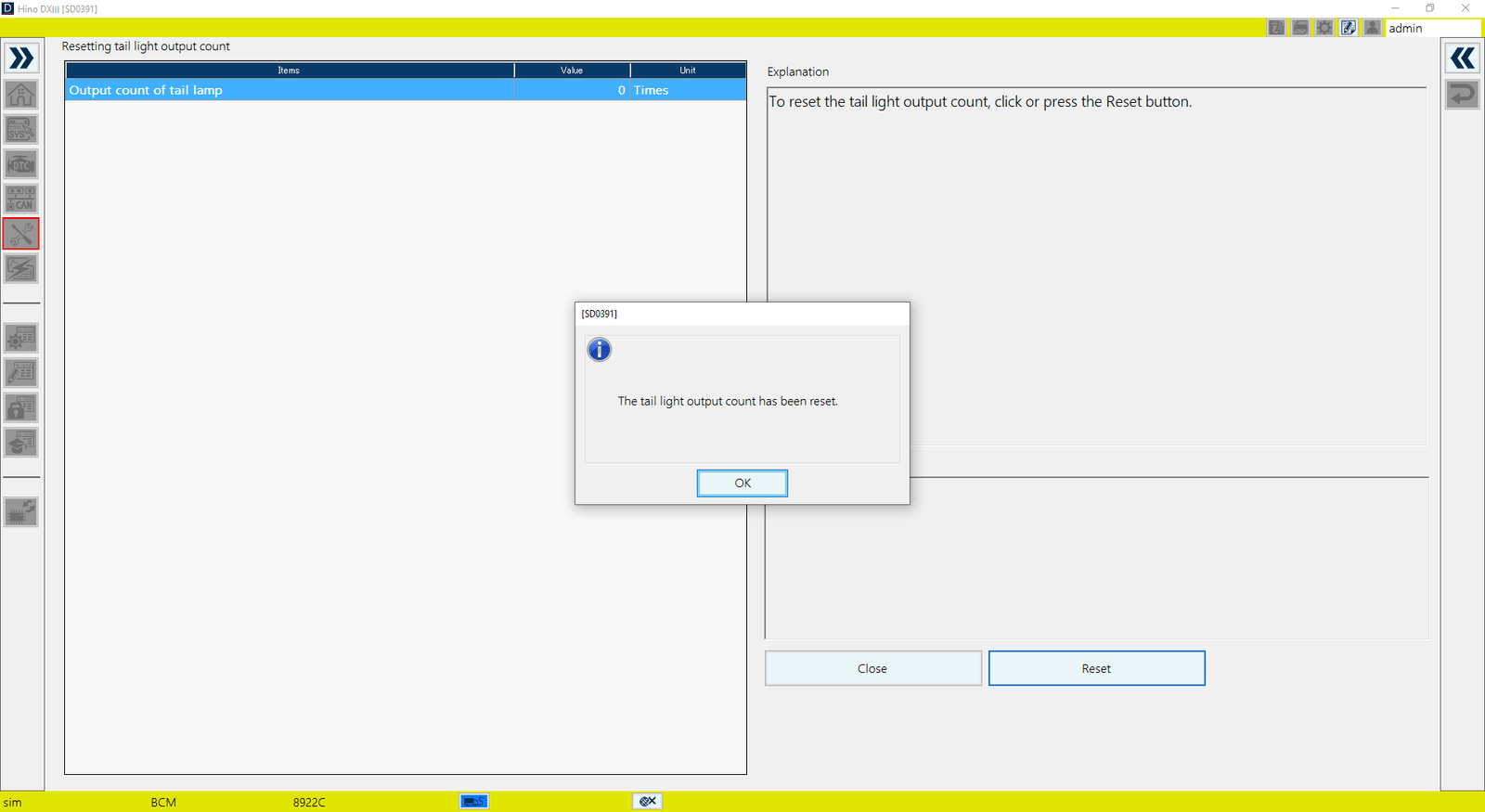Image resolution: width=1485 pixels, height=812 pixels.
Task: Open the lightning data monitor icon in the sidebar
Action: point(21,268)
